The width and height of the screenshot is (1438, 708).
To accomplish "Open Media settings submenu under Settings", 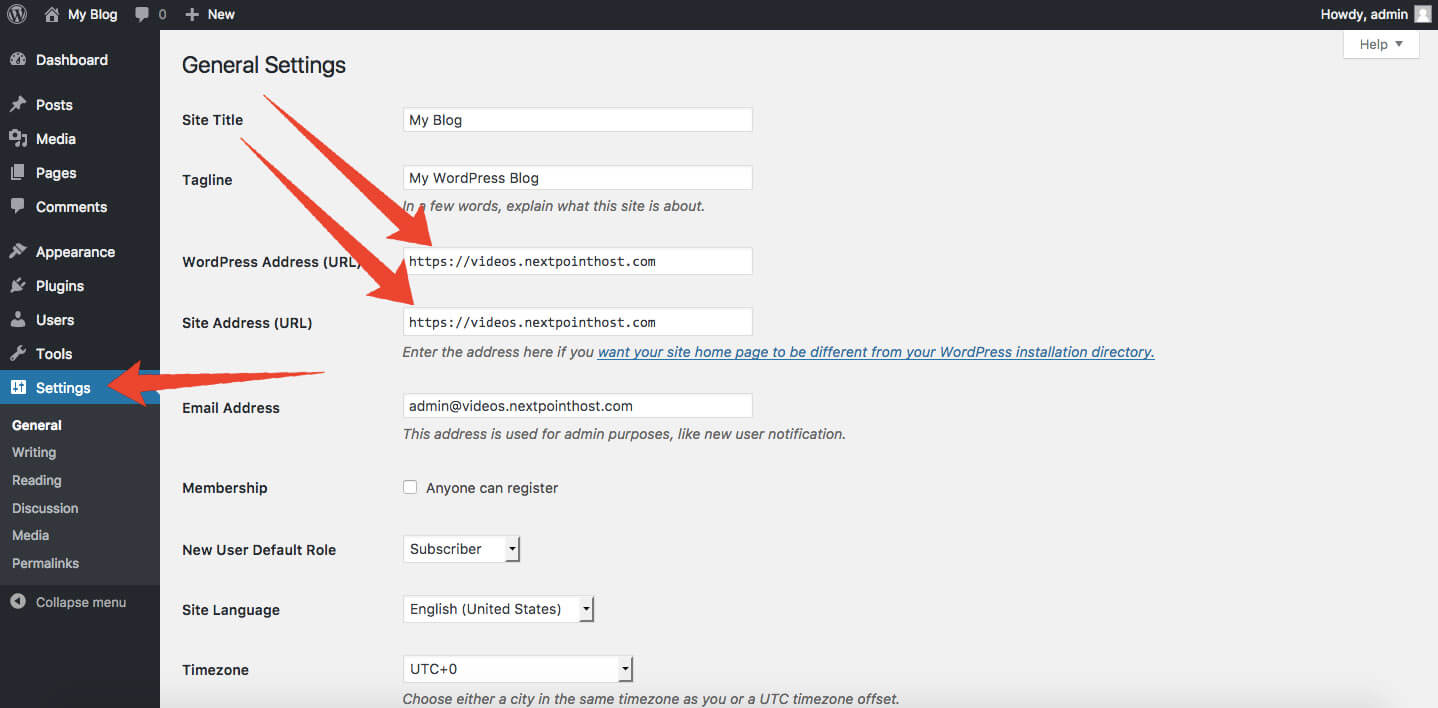I will coord(31,535).
